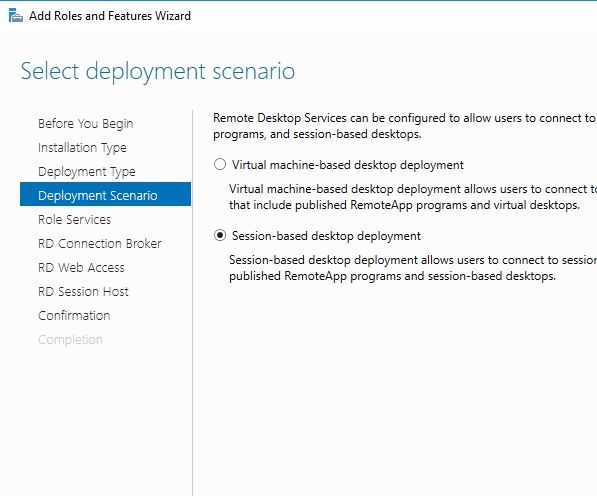Go to the RD Connection Broker step
This screenshot has width=597, height=496.
pyautogui.click(x=100, y=244)
